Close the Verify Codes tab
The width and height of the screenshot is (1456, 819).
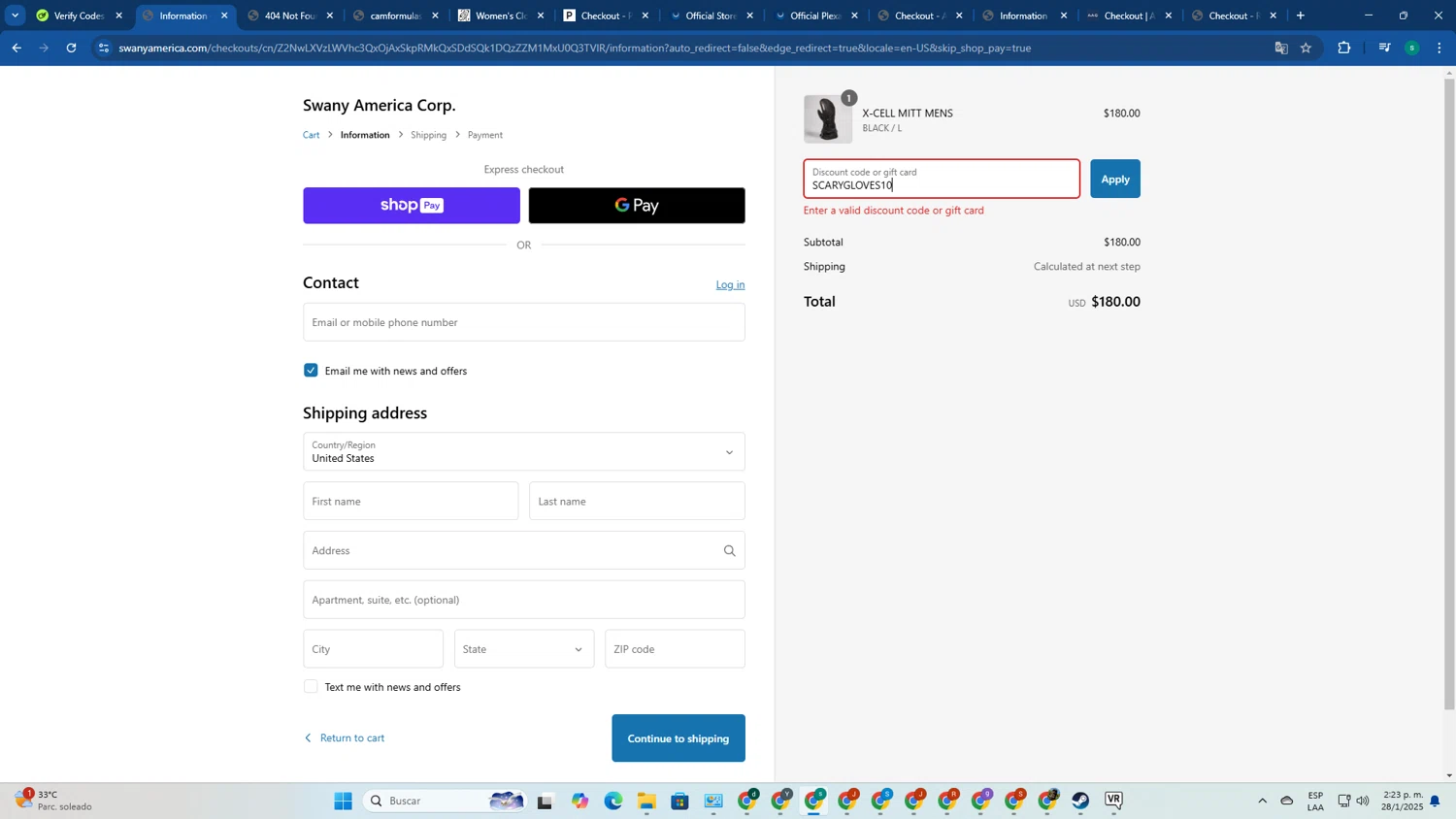tap(119, 16)
